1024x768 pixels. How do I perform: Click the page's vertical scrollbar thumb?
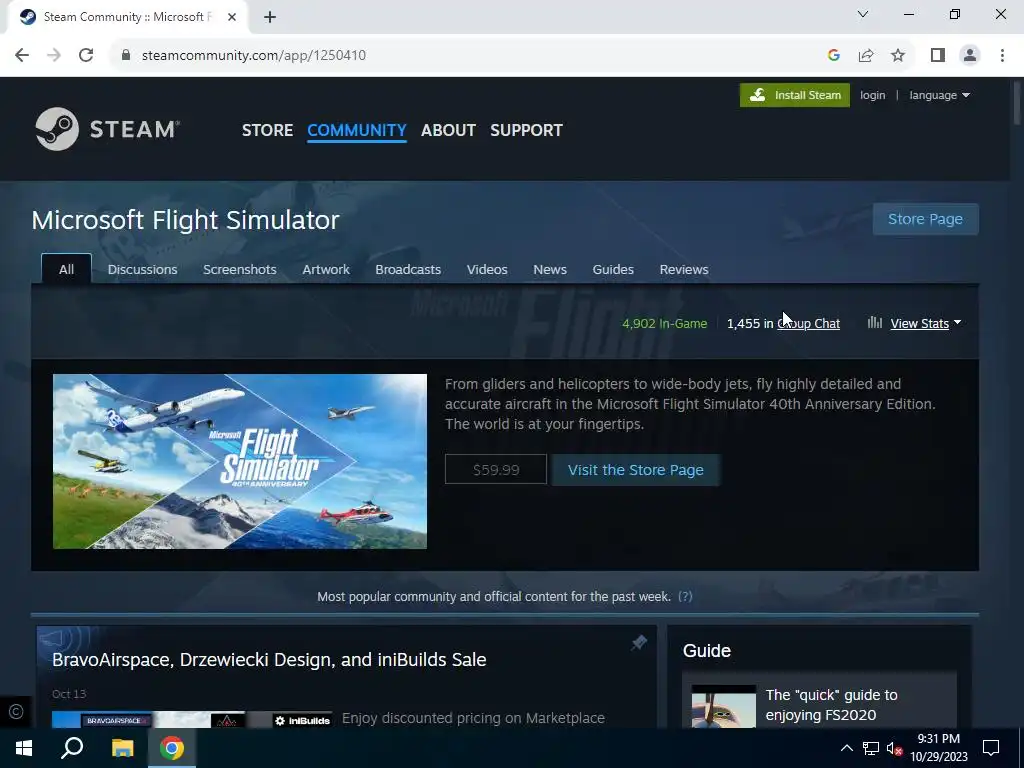(x=1017, y=101)
